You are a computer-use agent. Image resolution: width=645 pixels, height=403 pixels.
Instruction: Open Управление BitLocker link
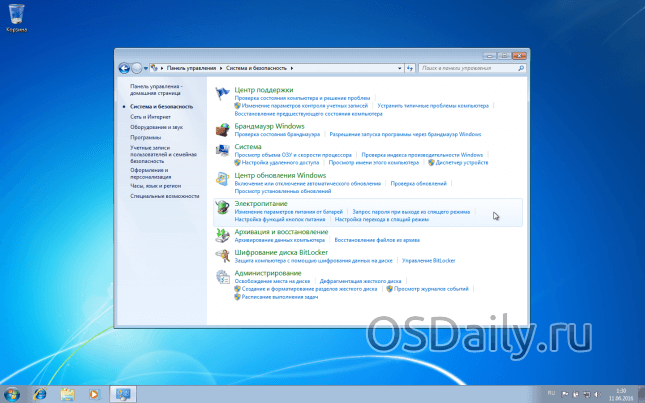pos(429,261)
